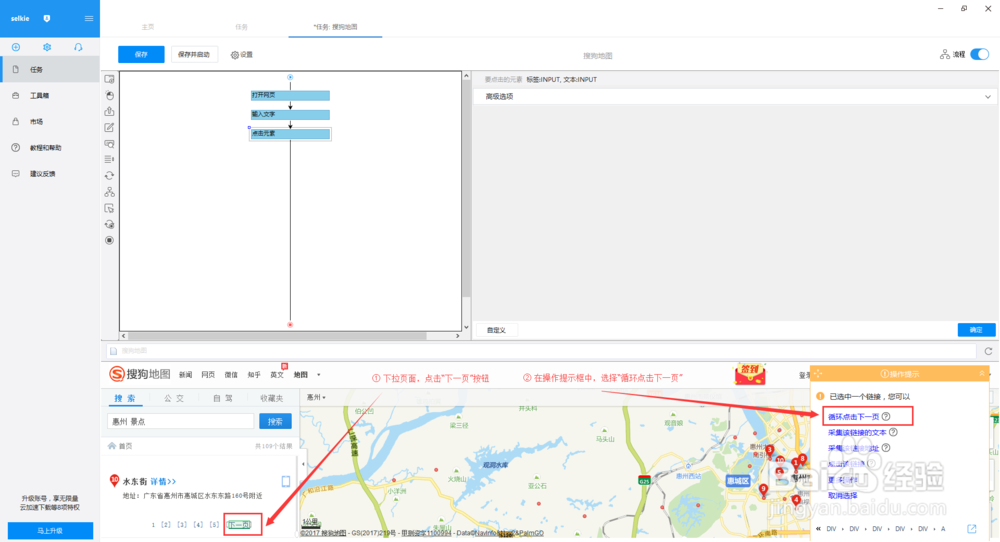This screenshot has height=542, width=1000.
Task: Click the send-to-phone icon beside 水东街
Action: [286, 481]
